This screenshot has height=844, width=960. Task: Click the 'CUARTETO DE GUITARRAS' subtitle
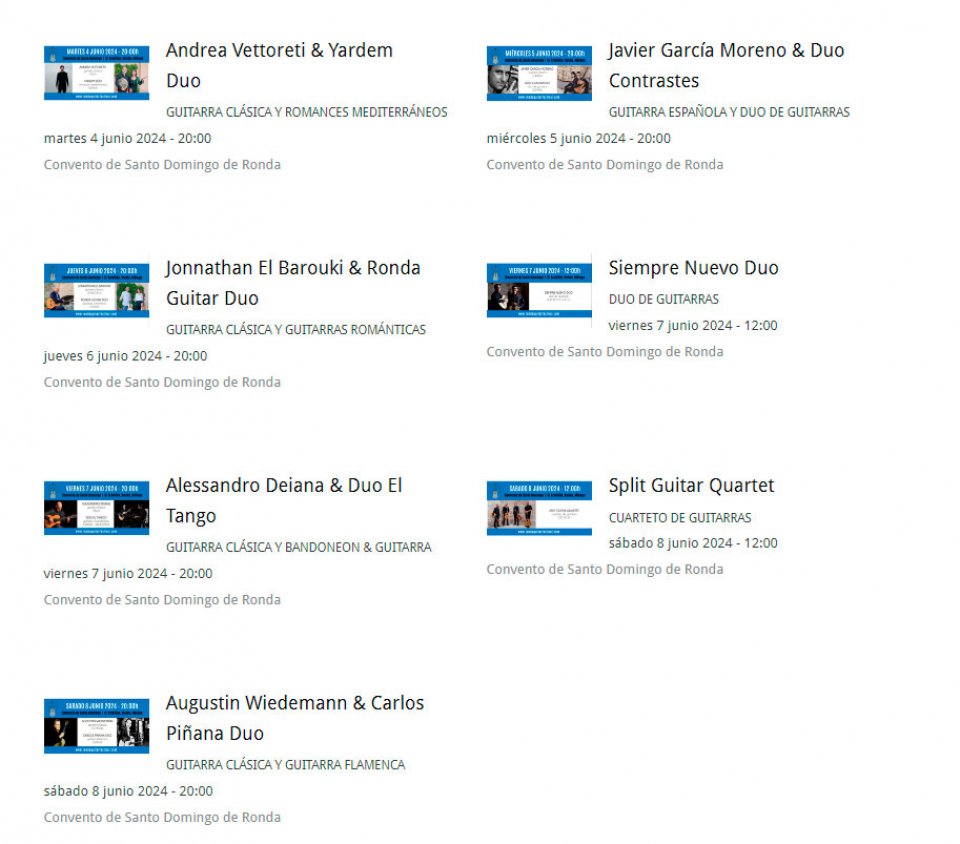pos(680,518)
